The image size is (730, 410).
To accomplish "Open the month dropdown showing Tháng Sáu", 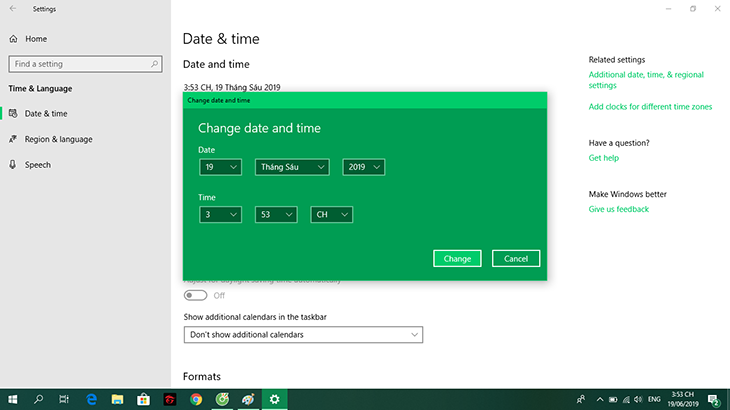I will point(292,167).
